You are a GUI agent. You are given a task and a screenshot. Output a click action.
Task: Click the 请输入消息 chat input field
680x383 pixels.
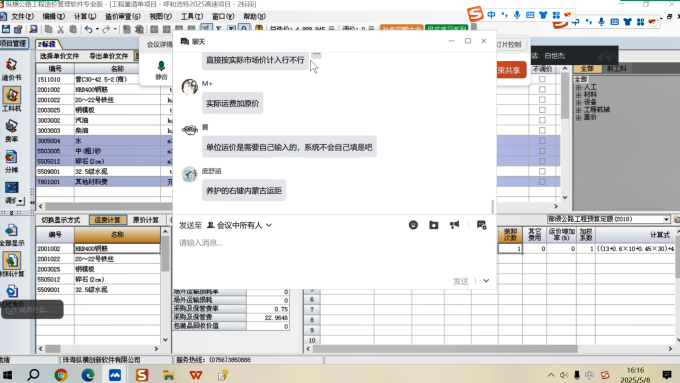click(x=334, y=256)
